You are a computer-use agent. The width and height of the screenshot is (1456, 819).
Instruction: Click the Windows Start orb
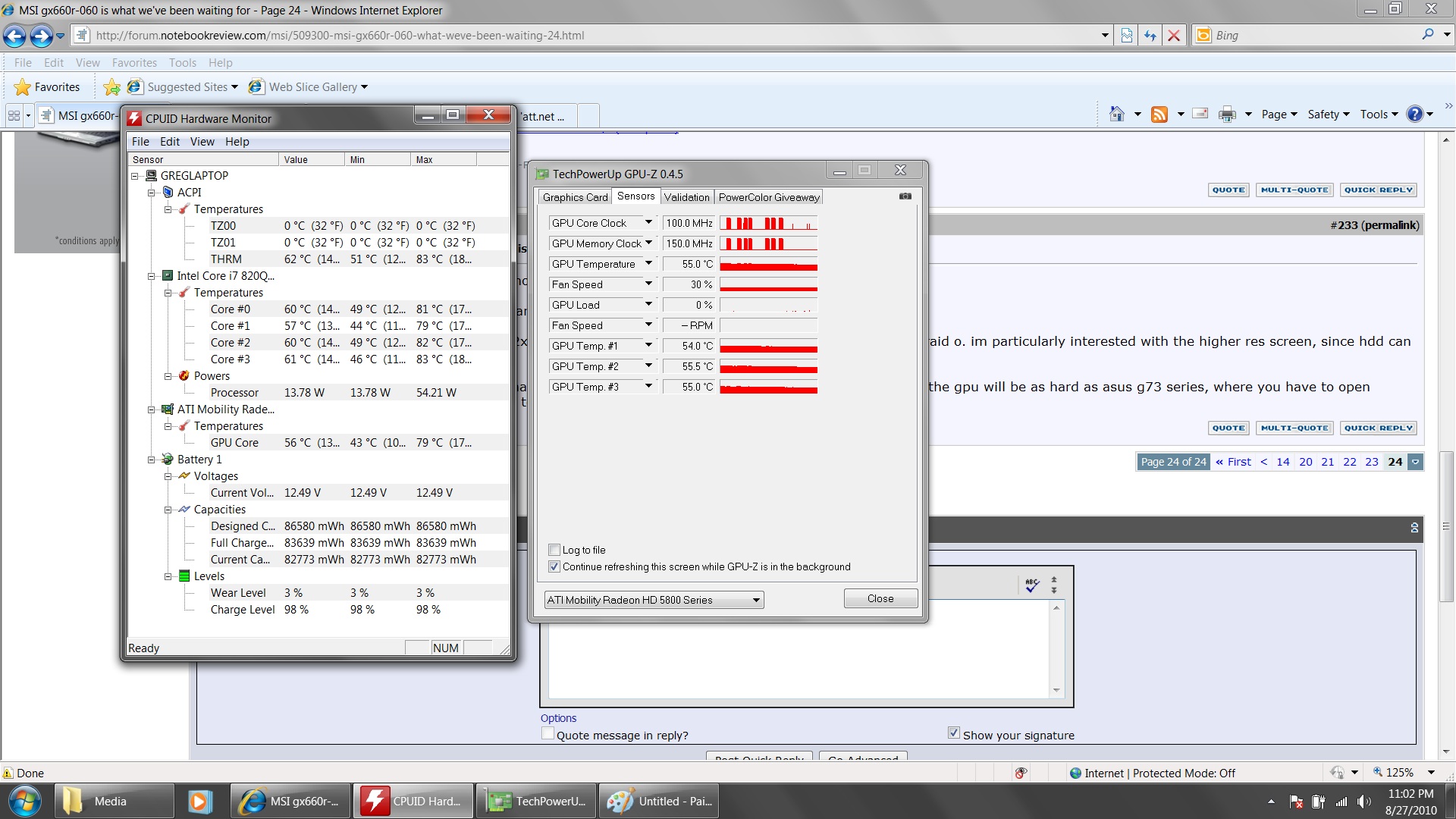point(25,802)
